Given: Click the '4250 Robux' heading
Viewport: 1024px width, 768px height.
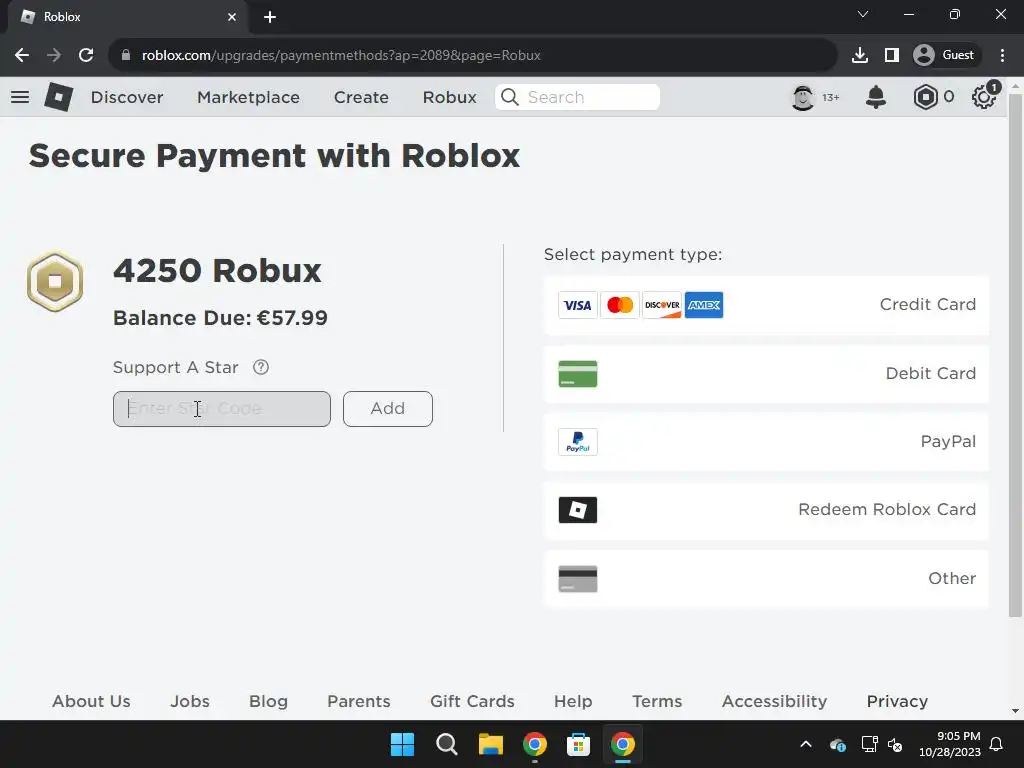Looking at the screenshot, I should [x=217, y=270].
